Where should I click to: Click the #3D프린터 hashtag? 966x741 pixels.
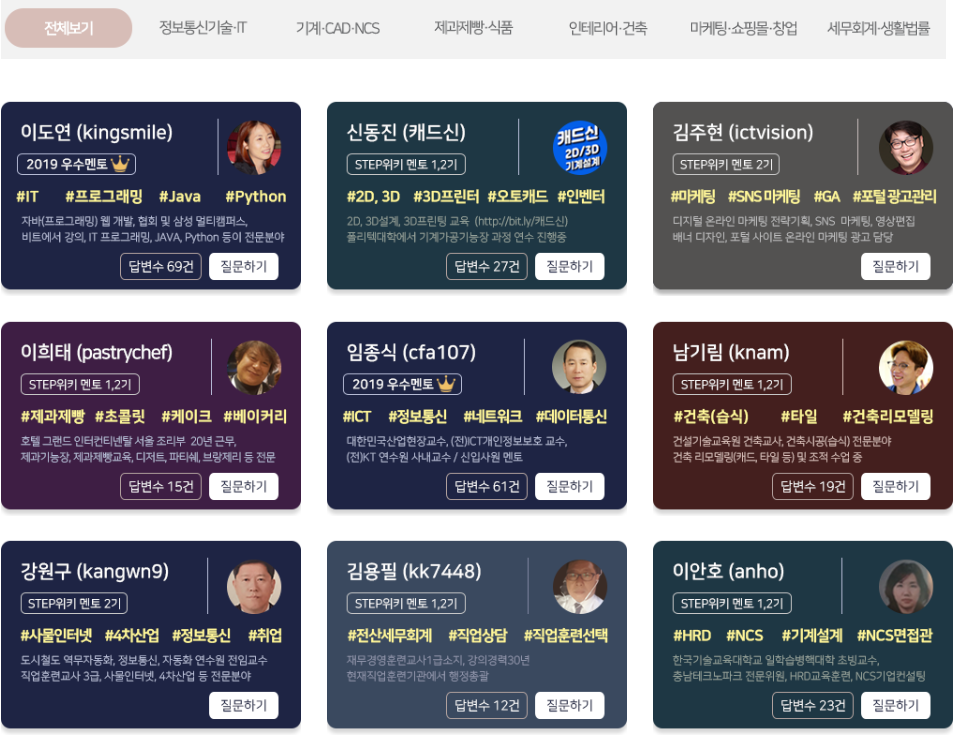(x=446, y=196)
